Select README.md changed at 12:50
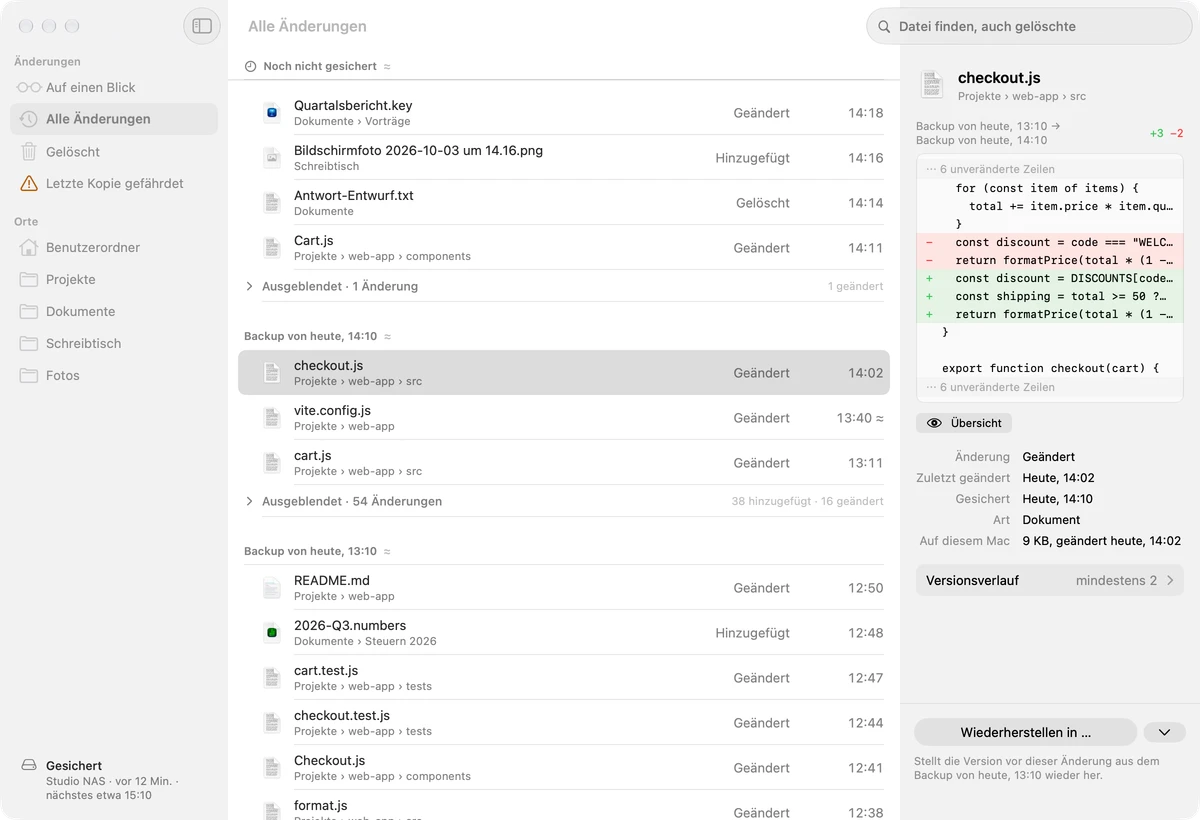Viewport: 1200px width, 820px height. tap(564, 588)
